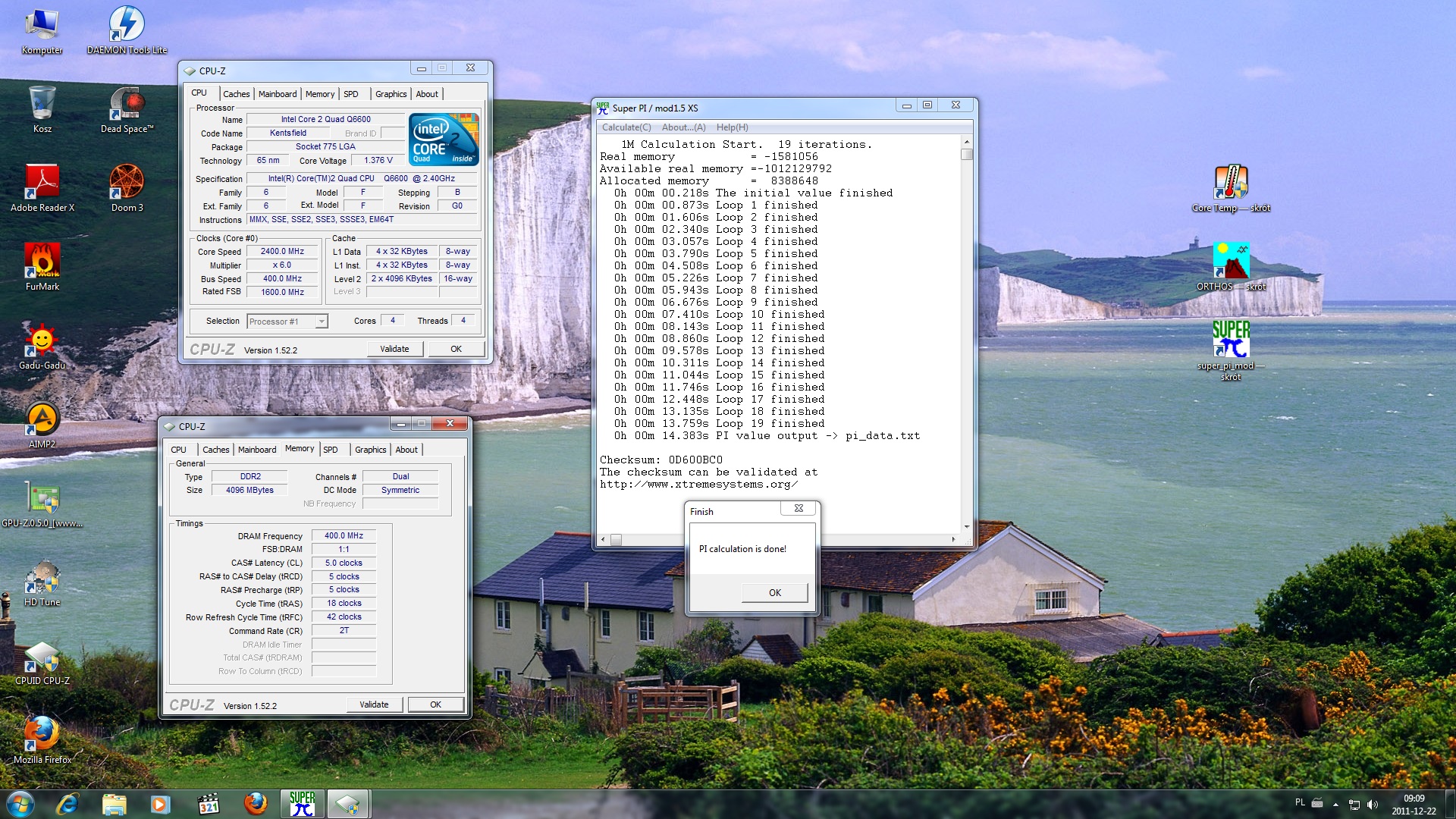Viewport: 1456px width, 819px height.
Task: Select the Mozilla Firefox desktop icon
Action: [42, 740]
